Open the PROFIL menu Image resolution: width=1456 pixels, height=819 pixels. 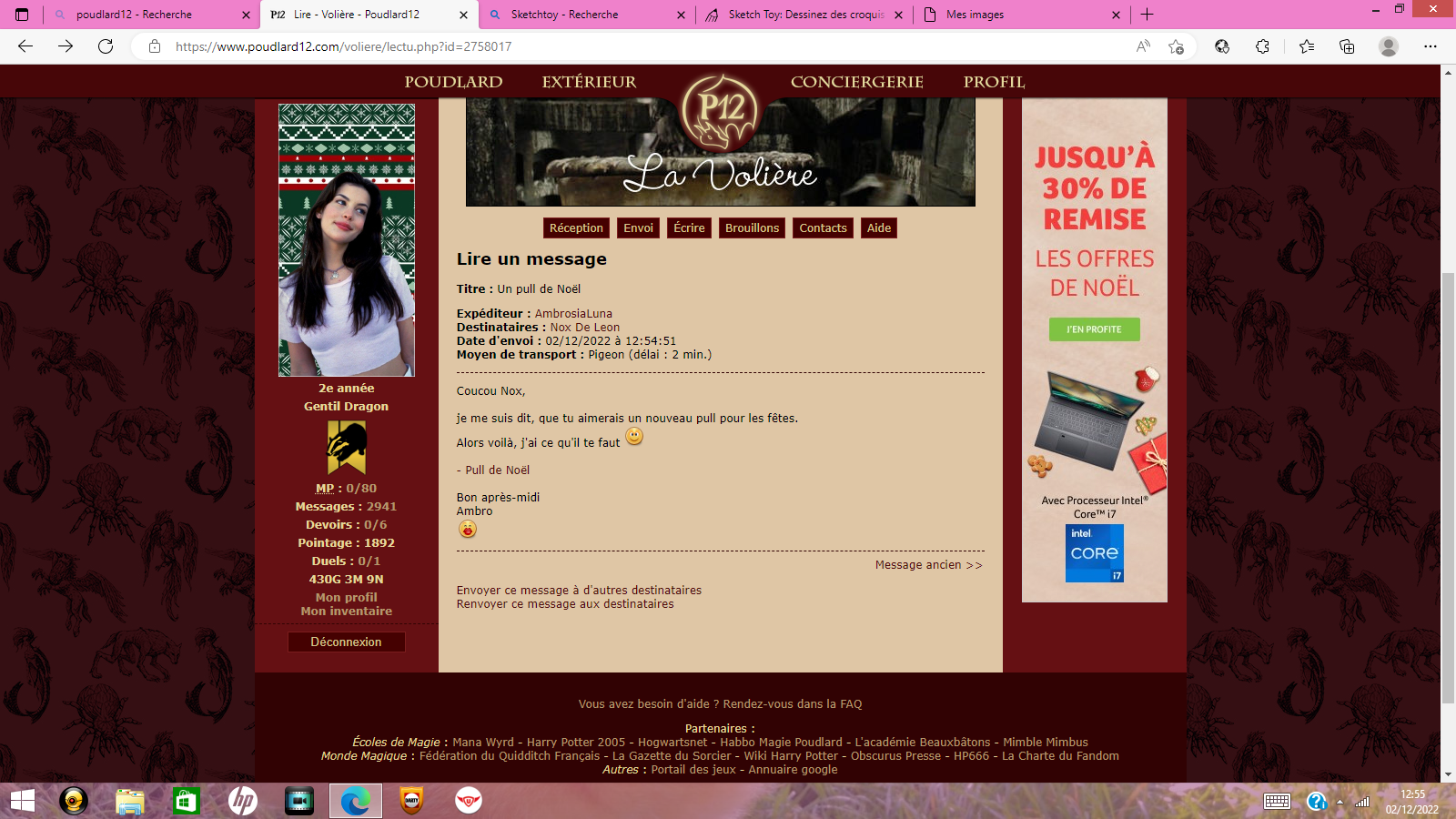click(994, 82)
